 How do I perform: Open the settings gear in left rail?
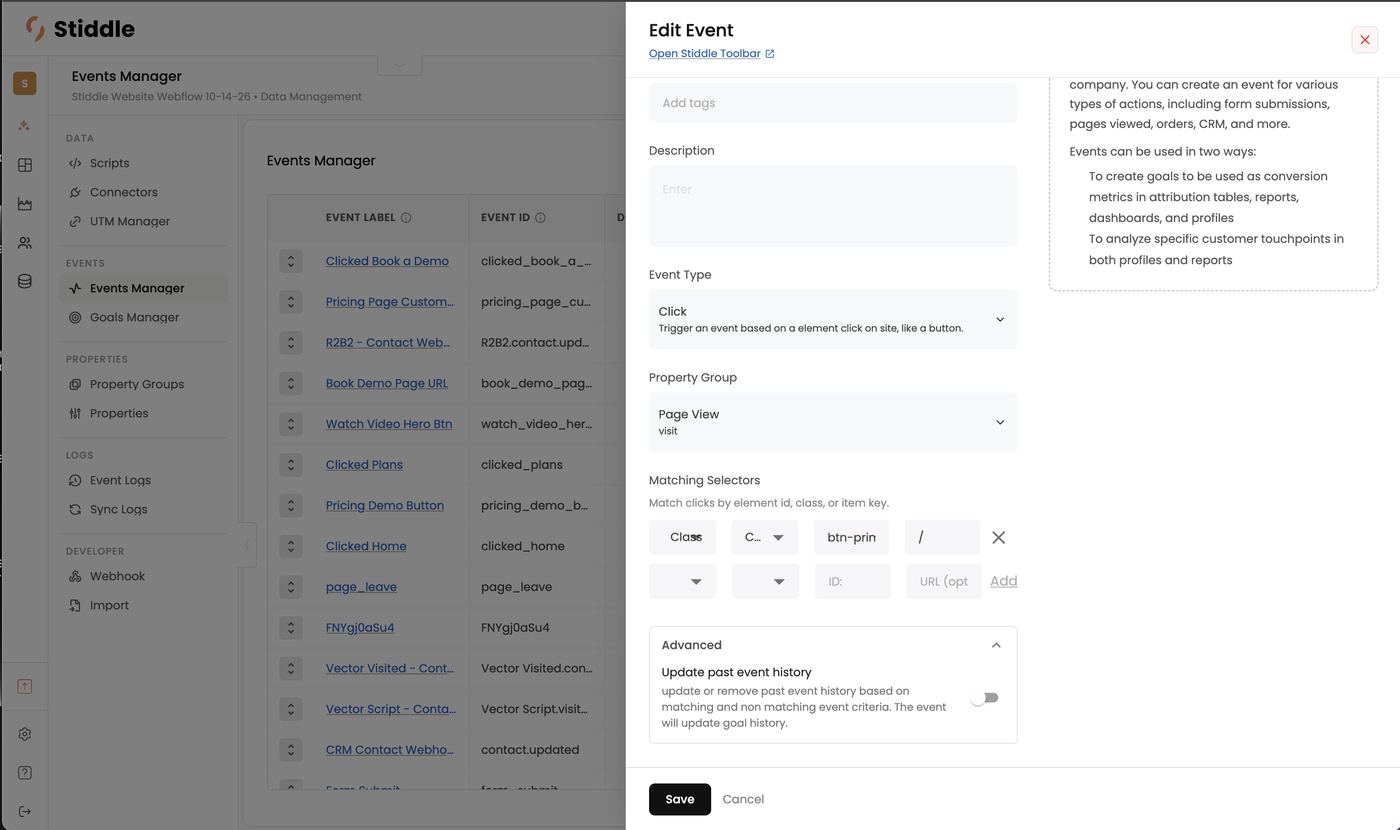coord(25,734)
